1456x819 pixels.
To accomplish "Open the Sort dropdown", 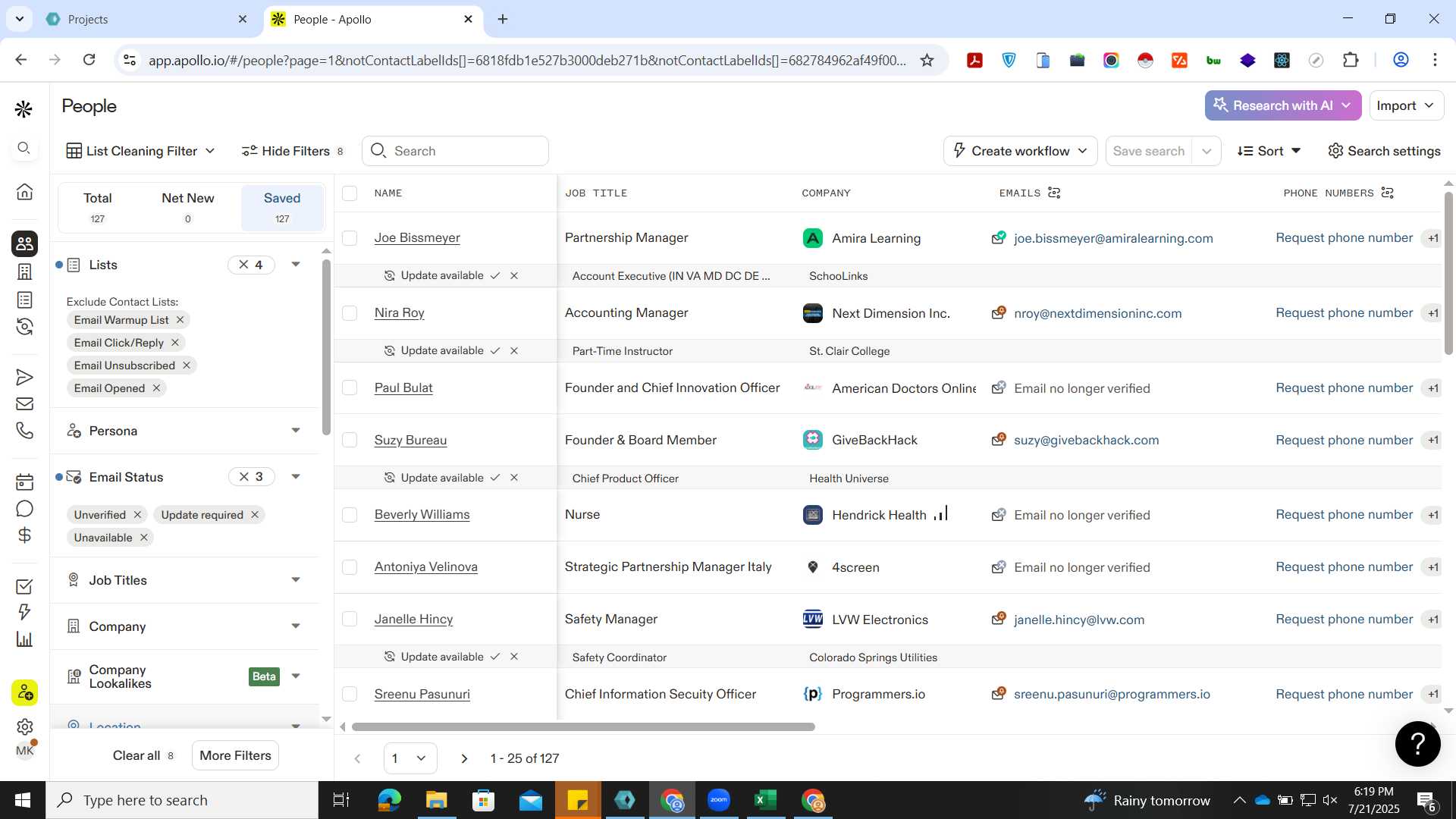I will pyautogui.click(x=1269, y=151).
